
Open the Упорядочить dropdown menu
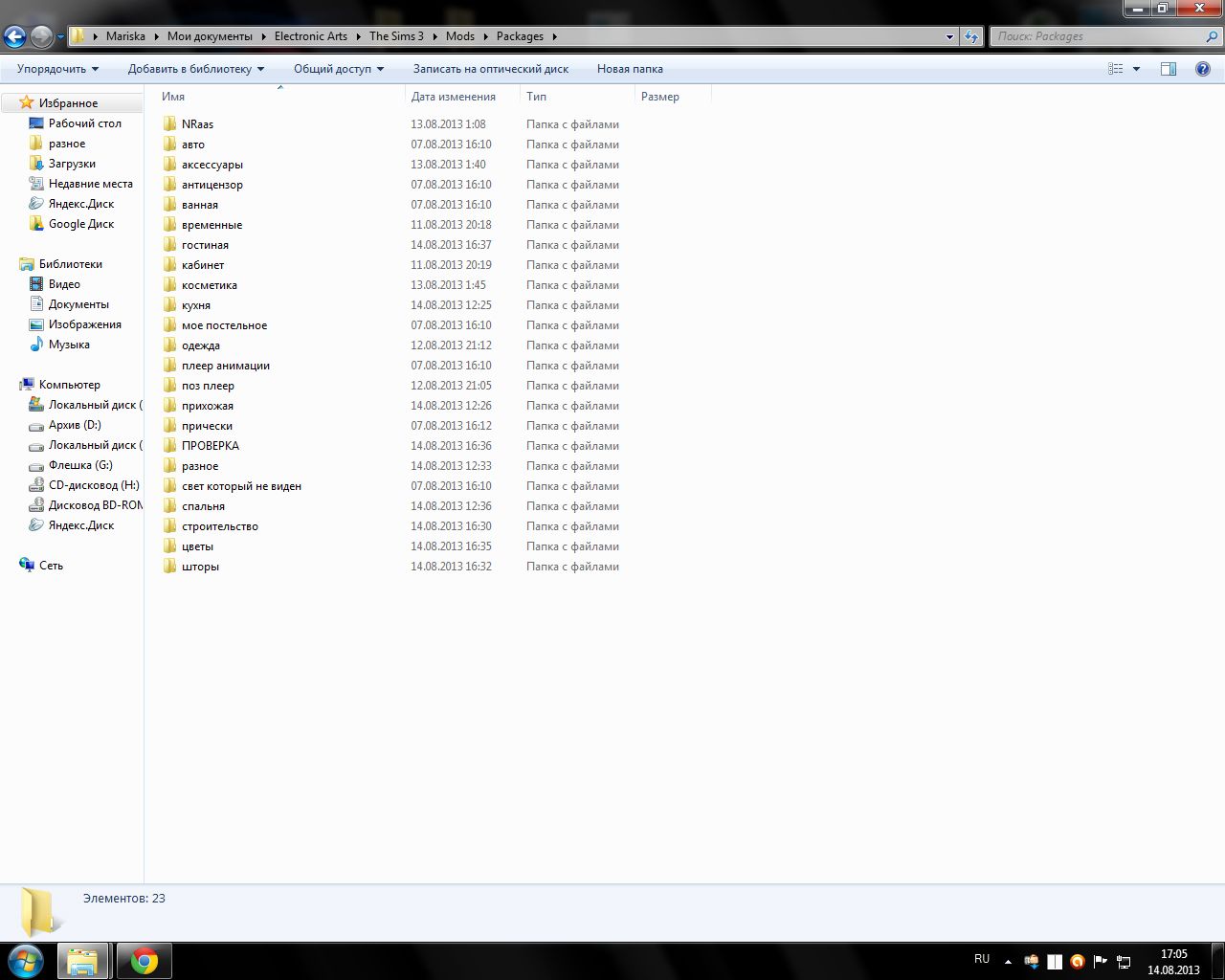click(57, 69)
